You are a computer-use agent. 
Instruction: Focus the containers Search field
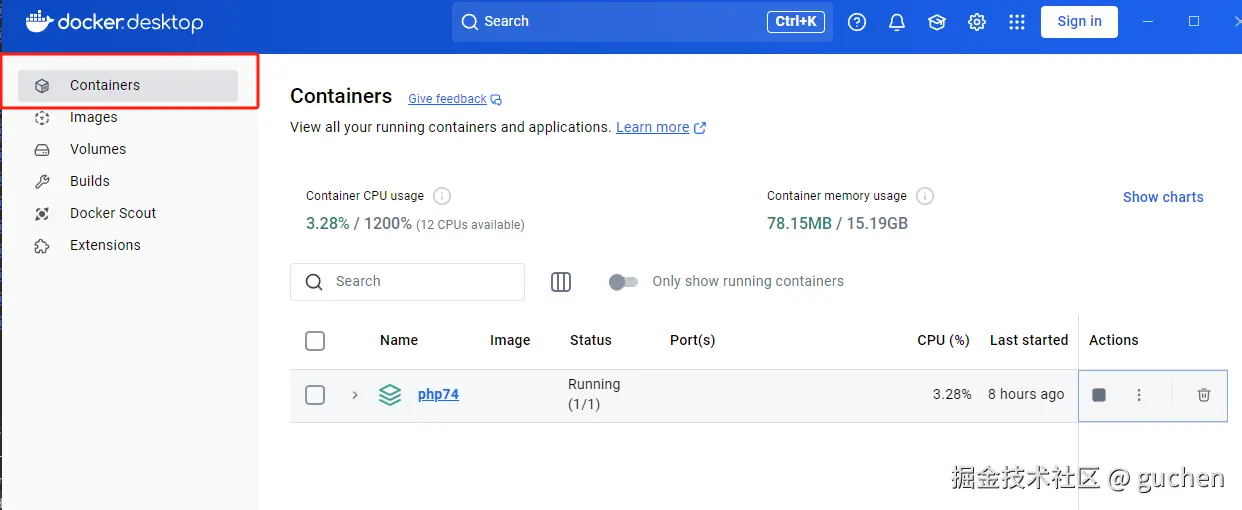[x=407, y=282]
